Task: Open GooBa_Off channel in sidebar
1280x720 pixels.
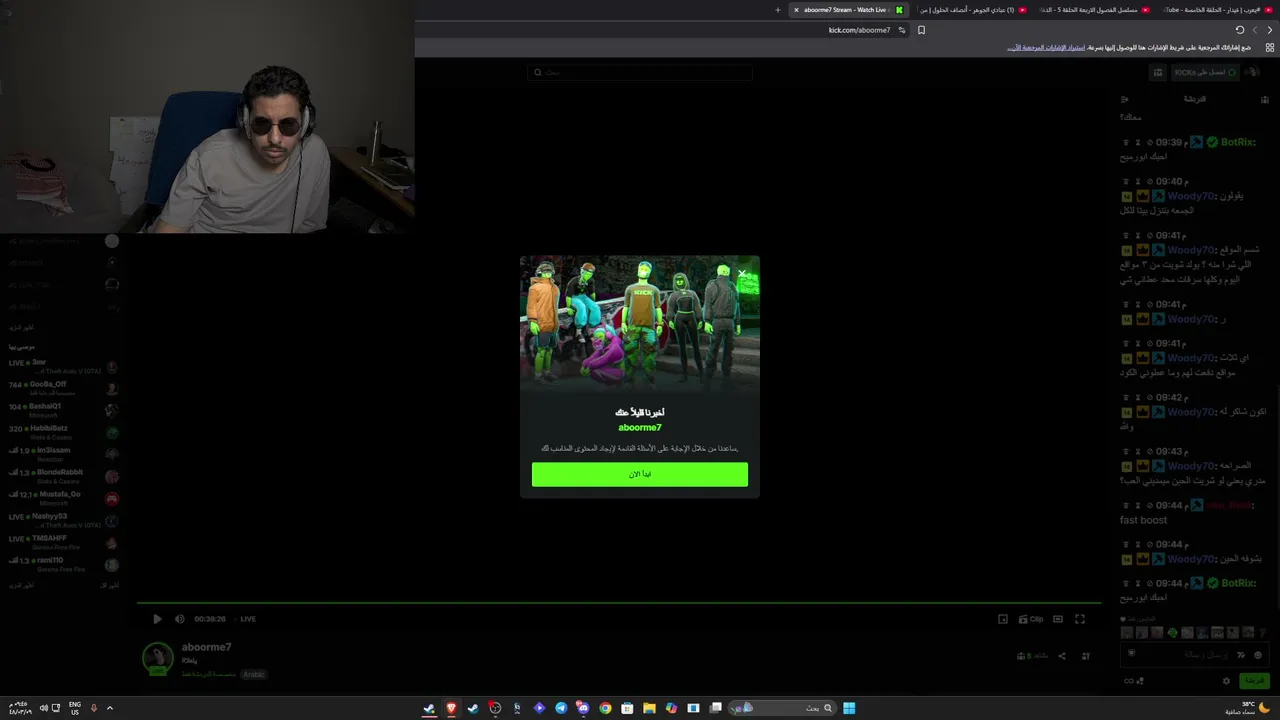Action: (64, 388)
